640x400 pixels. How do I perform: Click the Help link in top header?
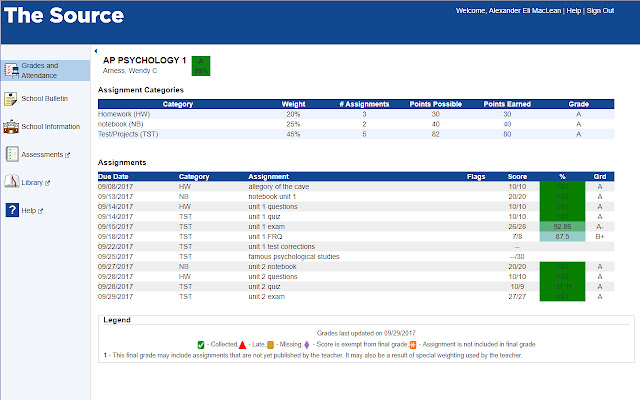tap(573, 12)
